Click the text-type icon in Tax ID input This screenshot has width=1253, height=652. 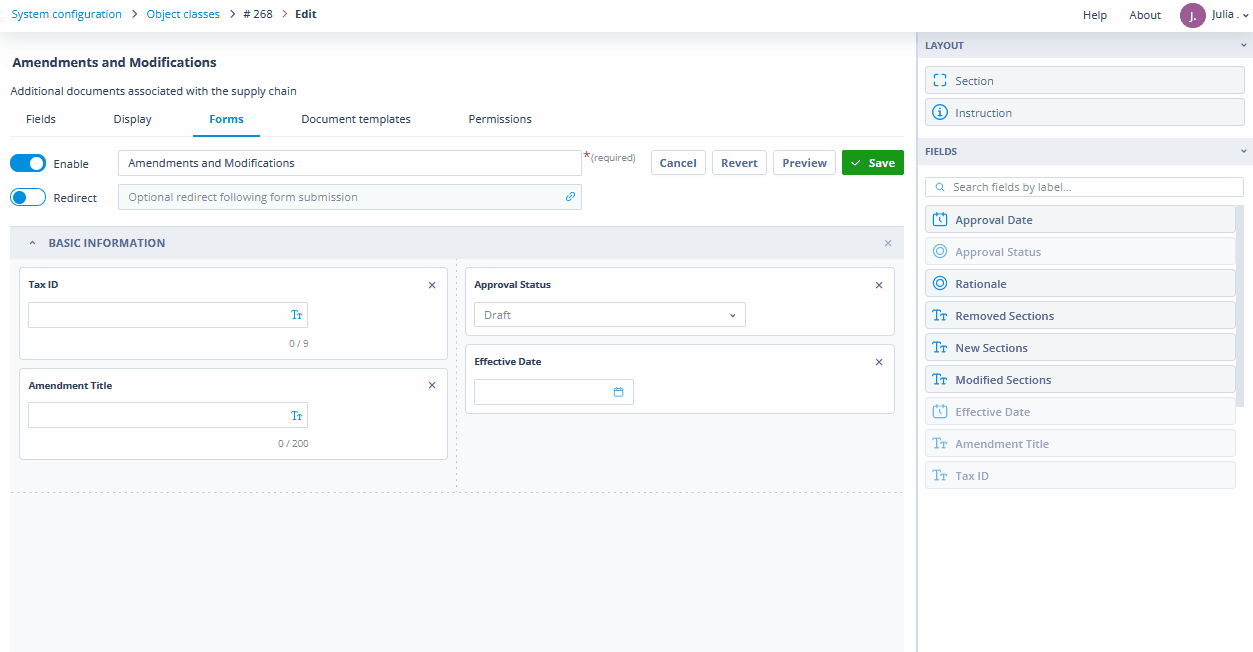296,315
